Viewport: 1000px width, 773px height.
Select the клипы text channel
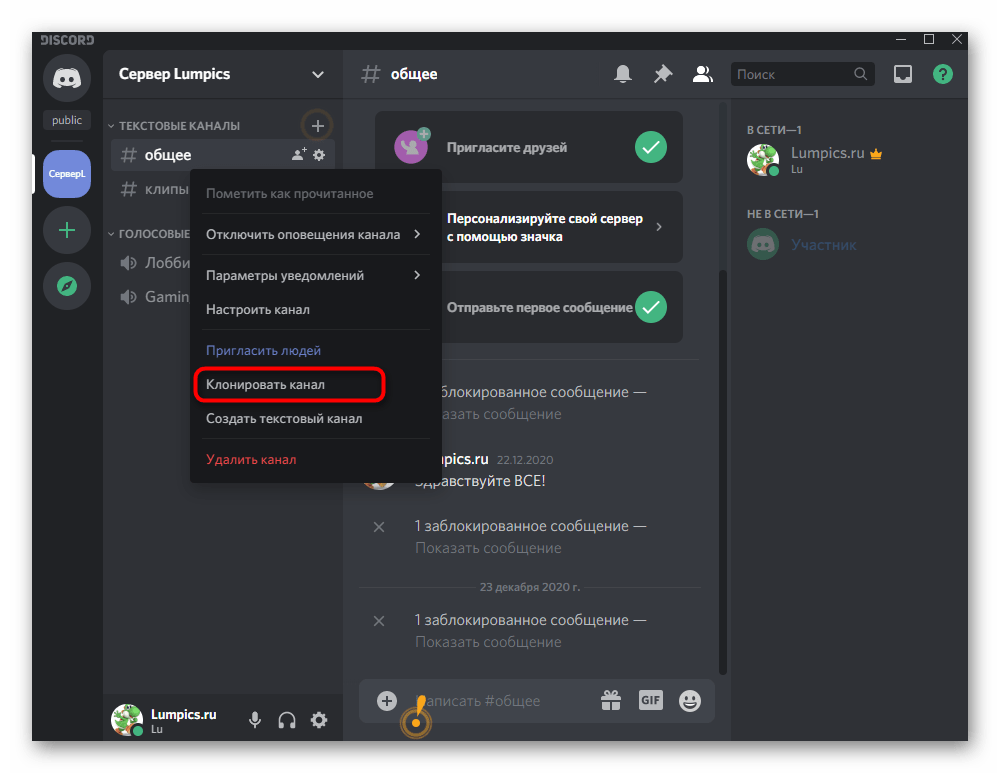[x=155, y=189]
